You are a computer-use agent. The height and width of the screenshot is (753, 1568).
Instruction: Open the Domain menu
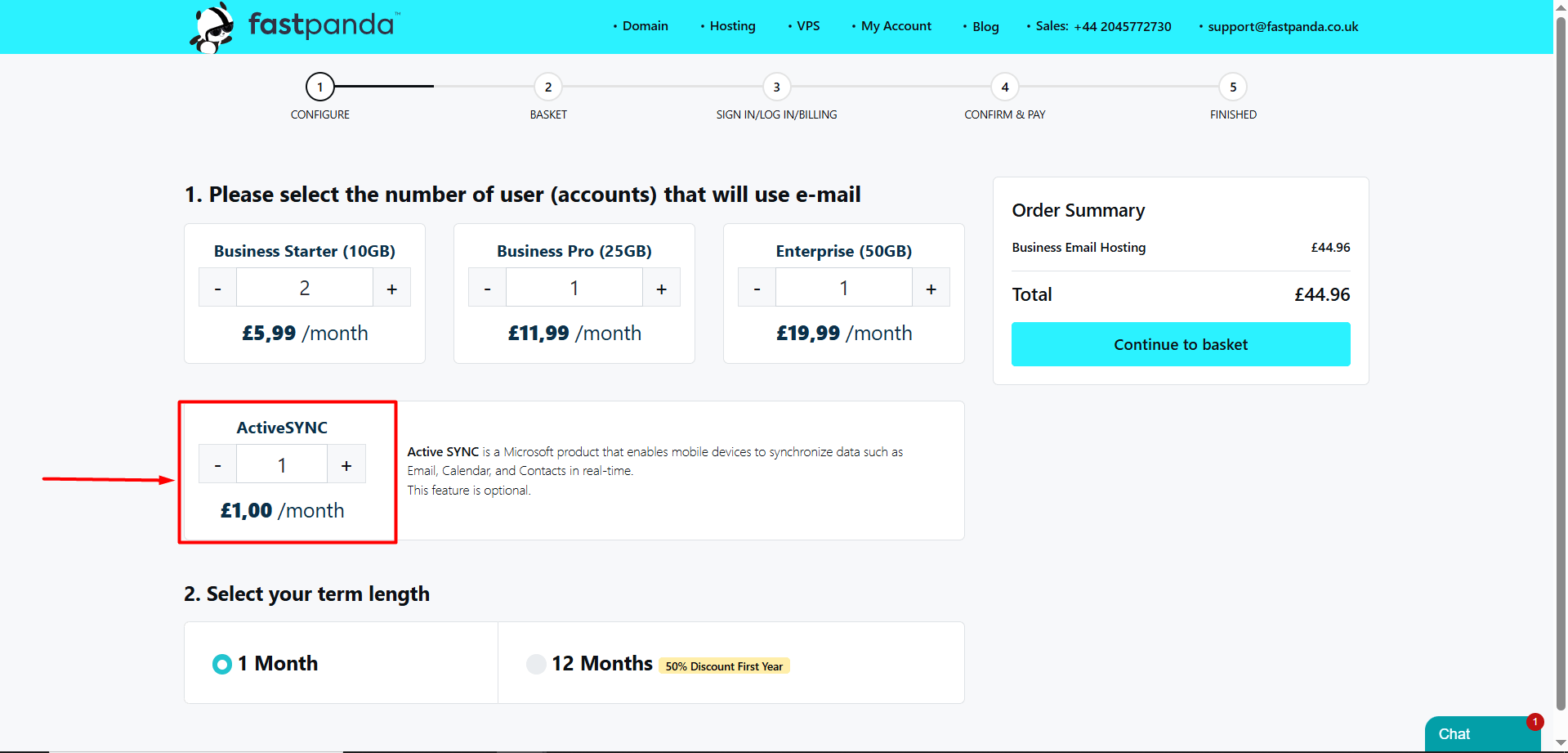645,26
